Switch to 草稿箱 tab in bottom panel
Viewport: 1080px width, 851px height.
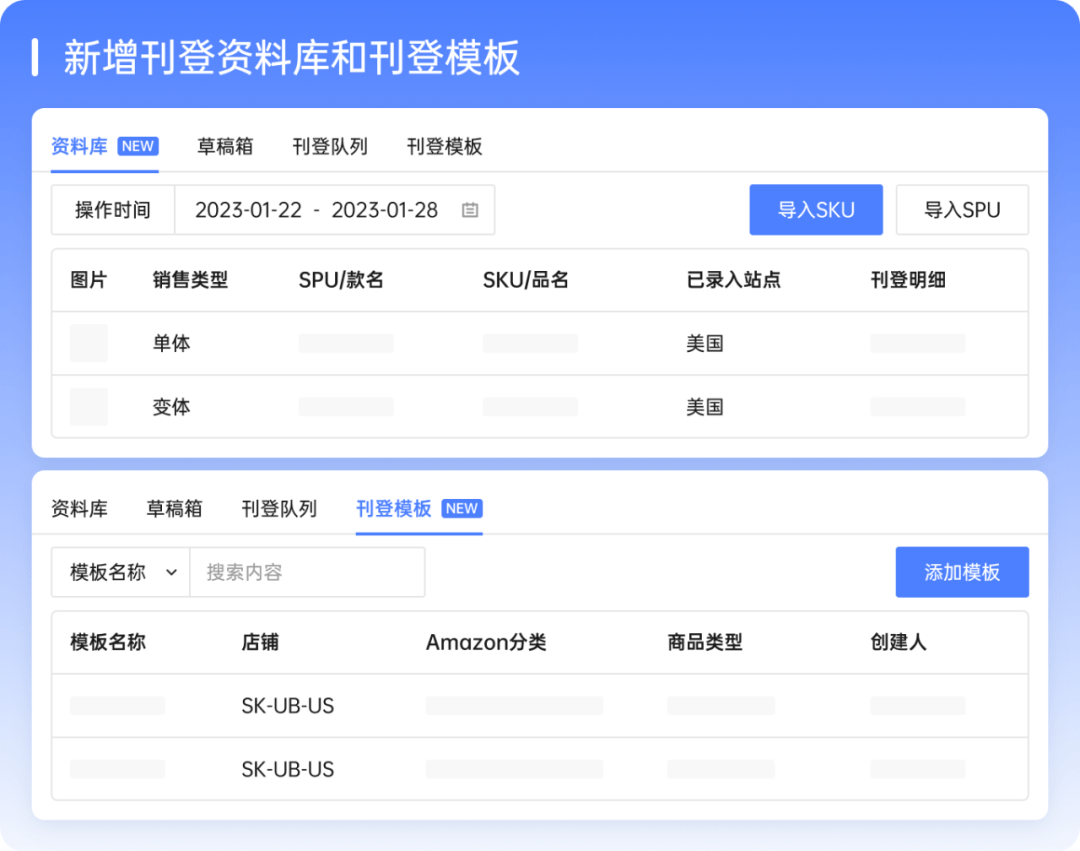click(x=174, y=509)
